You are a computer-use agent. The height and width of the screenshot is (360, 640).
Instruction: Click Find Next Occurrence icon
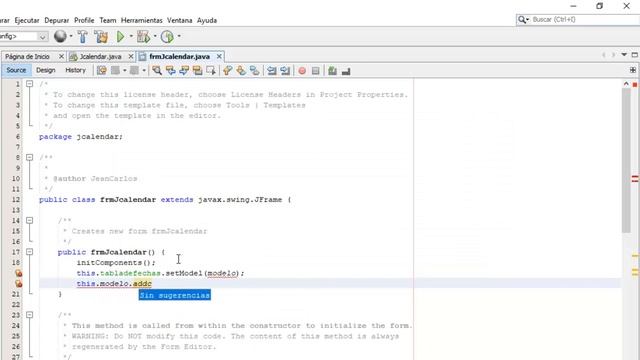(184, 71)
